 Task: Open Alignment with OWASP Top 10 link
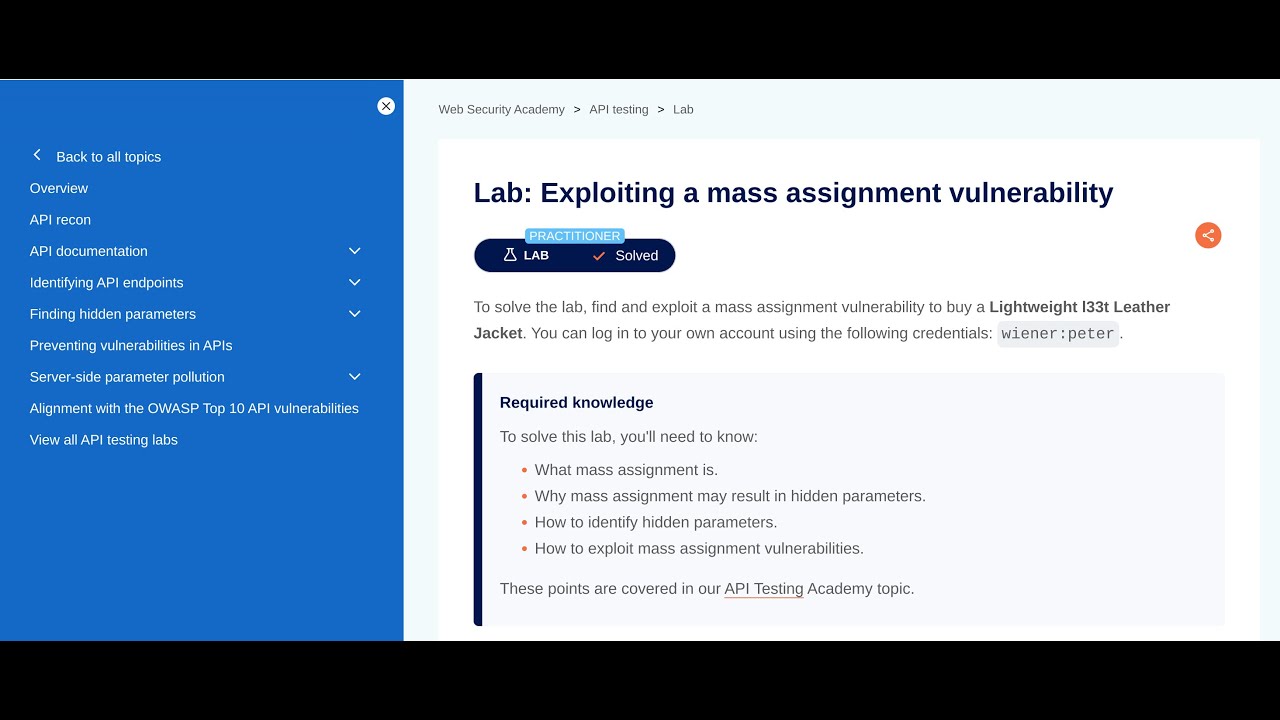tap(194, 408)
